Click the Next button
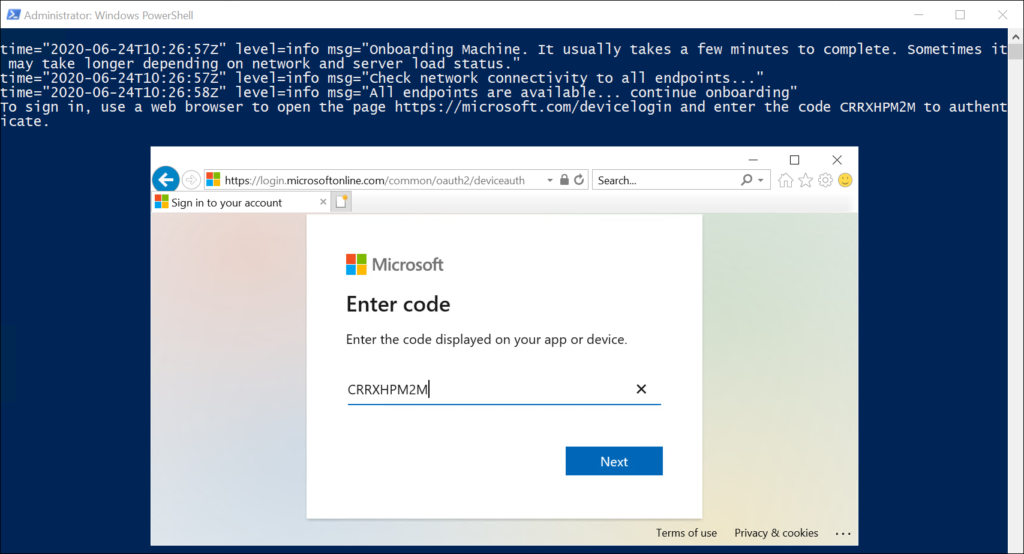The width and height of the screenshot is (1024, 554). 614,461
